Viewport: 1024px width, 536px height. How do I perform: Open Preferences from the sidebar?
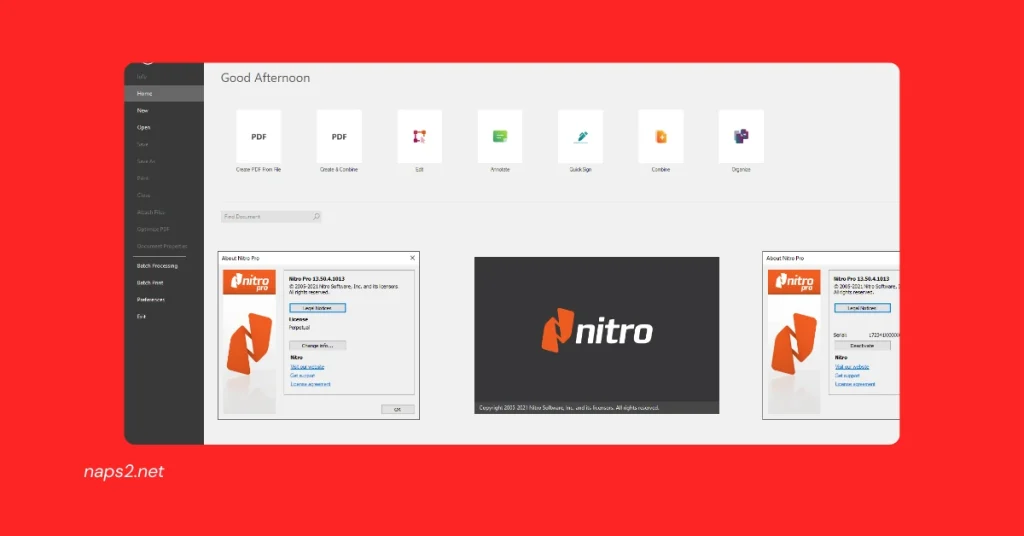151,299
